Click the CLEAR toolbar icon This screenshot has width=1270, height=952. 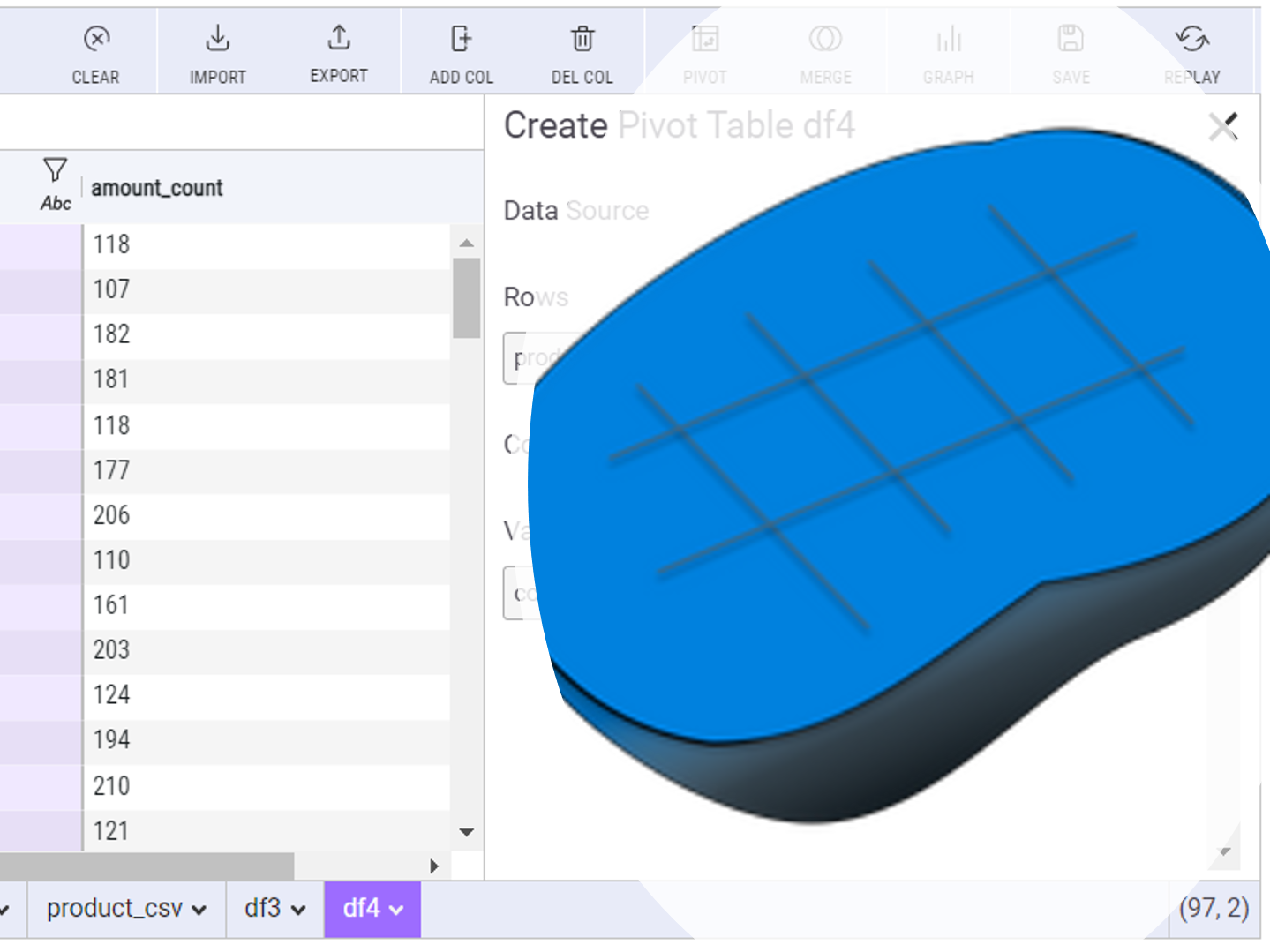click(x=96, y=40)
